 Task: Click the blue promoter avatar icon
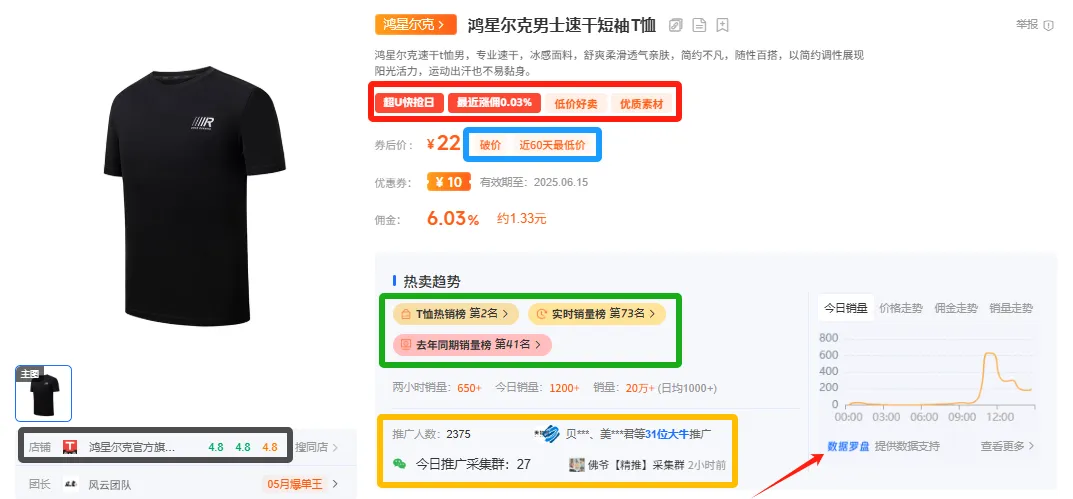[548, 434]
